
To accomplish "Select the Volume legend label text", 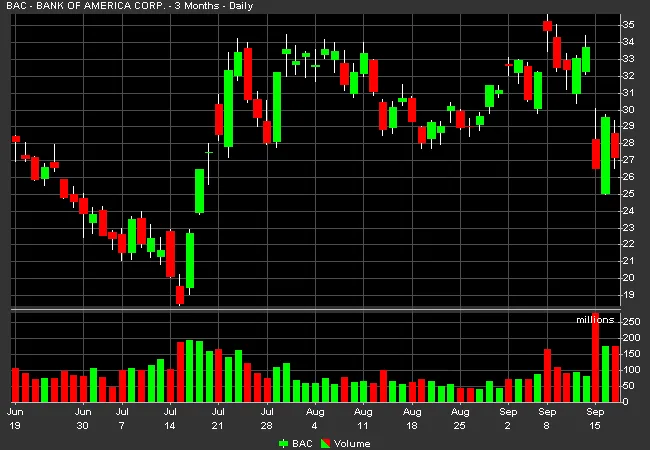I will (352, 443).
